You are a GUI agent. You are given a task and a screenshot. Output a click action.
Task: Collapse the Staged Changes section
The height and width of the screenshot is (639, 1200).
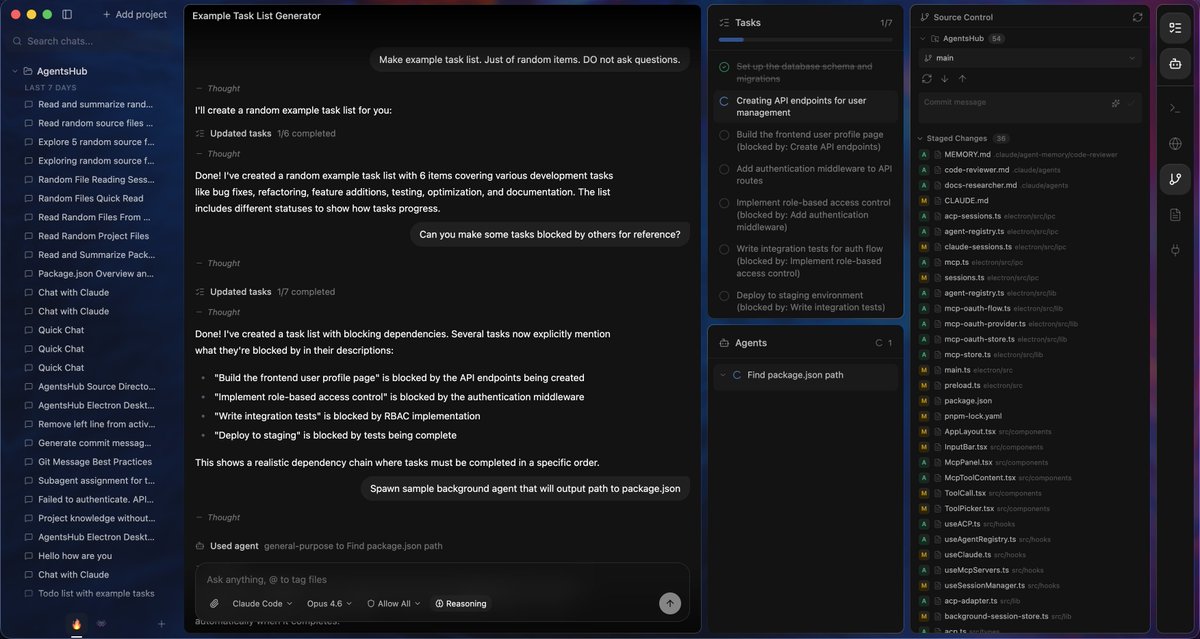920,138
